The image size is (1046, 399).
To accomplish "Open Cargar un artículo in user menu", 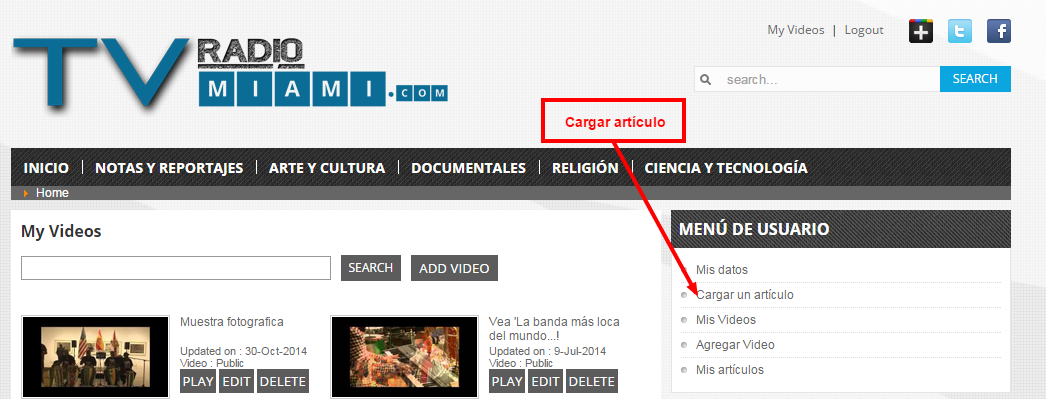I will pyautogui.click(x=745, y=295).
